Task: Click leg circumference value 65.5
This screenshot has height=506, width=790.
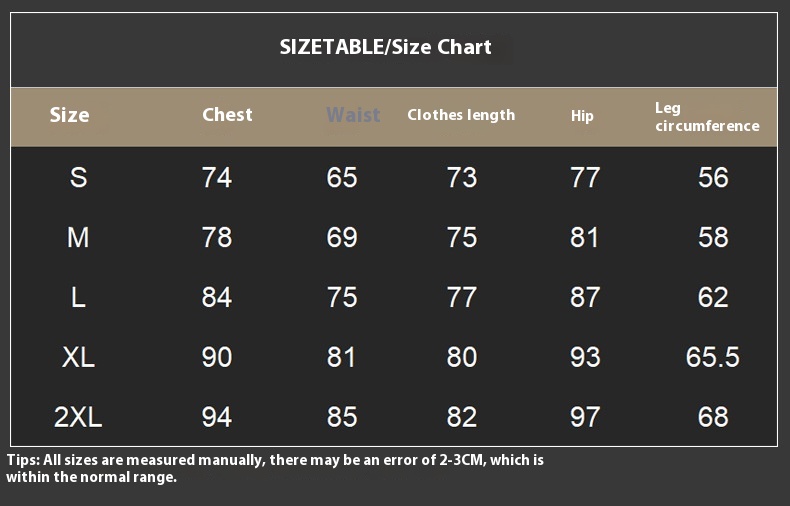Action: coord(712,357)
